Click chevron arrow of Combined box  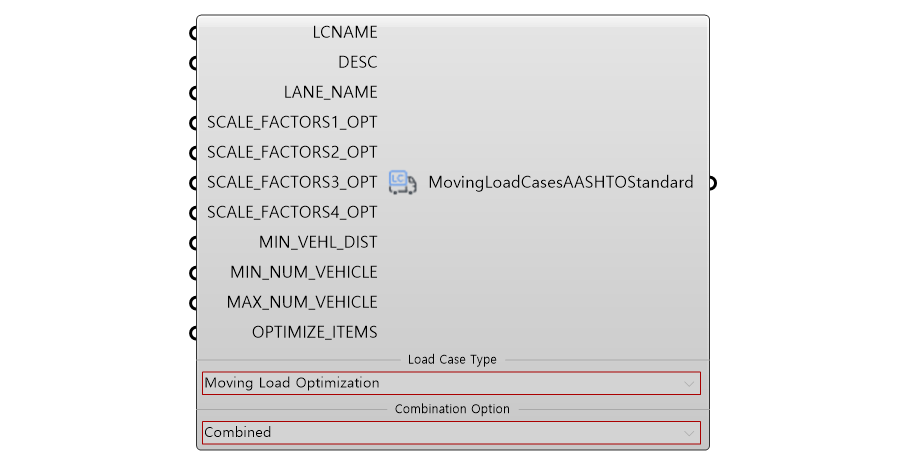click(x=688, y=433)
